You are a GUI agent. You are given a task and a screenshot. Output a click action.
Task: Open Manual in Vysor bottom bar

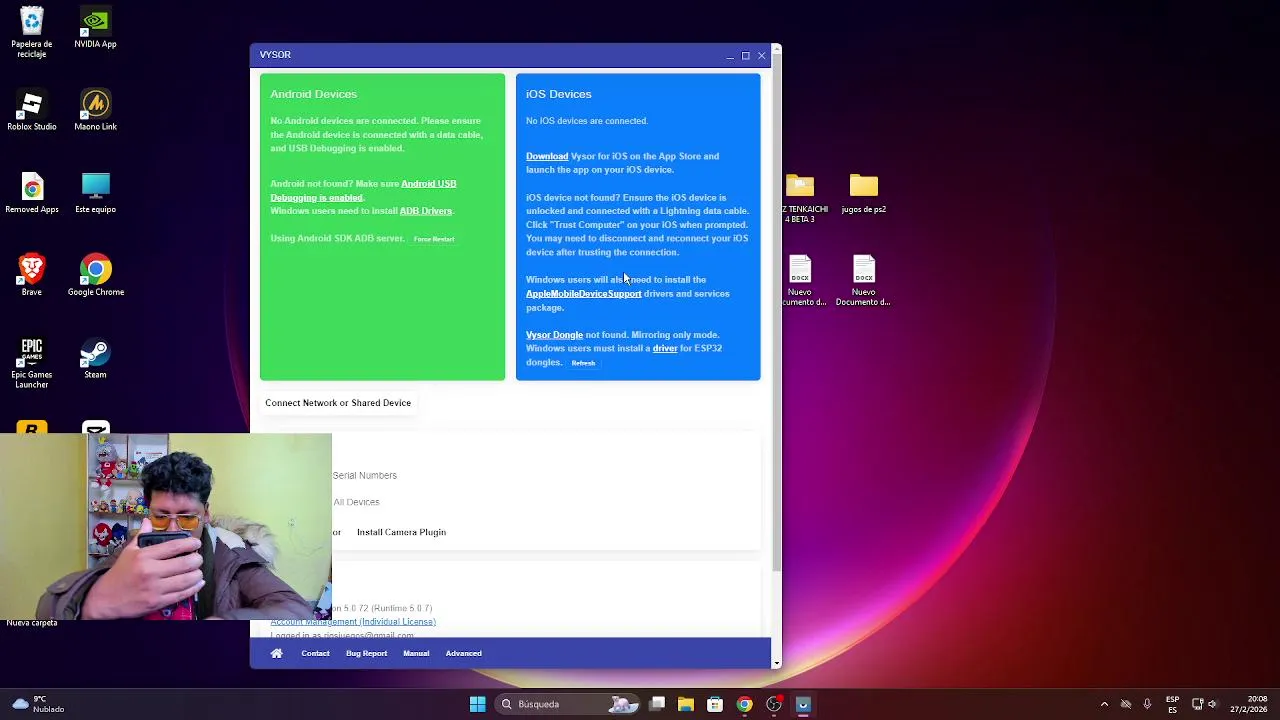click(416, 653)
